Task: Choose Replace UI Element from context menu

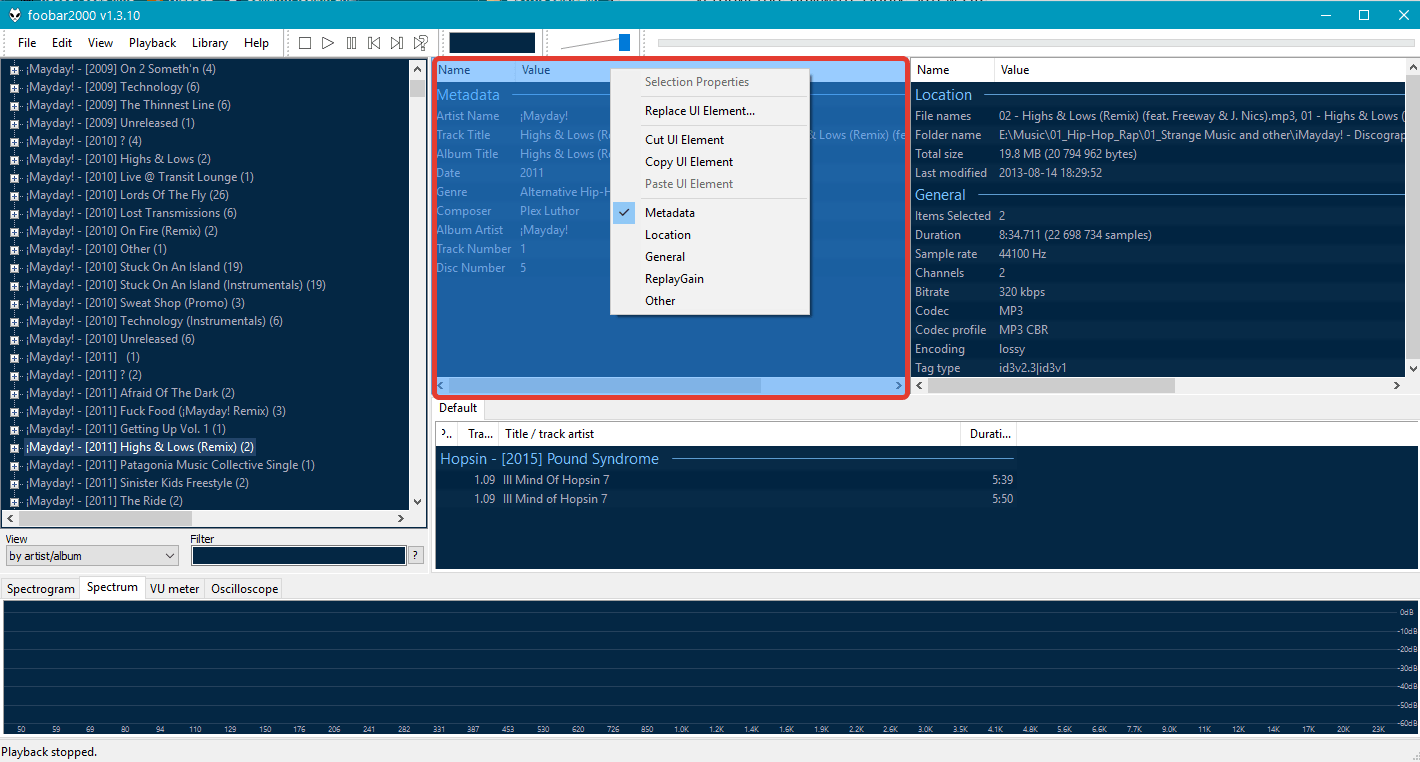Action: (709, 111)
